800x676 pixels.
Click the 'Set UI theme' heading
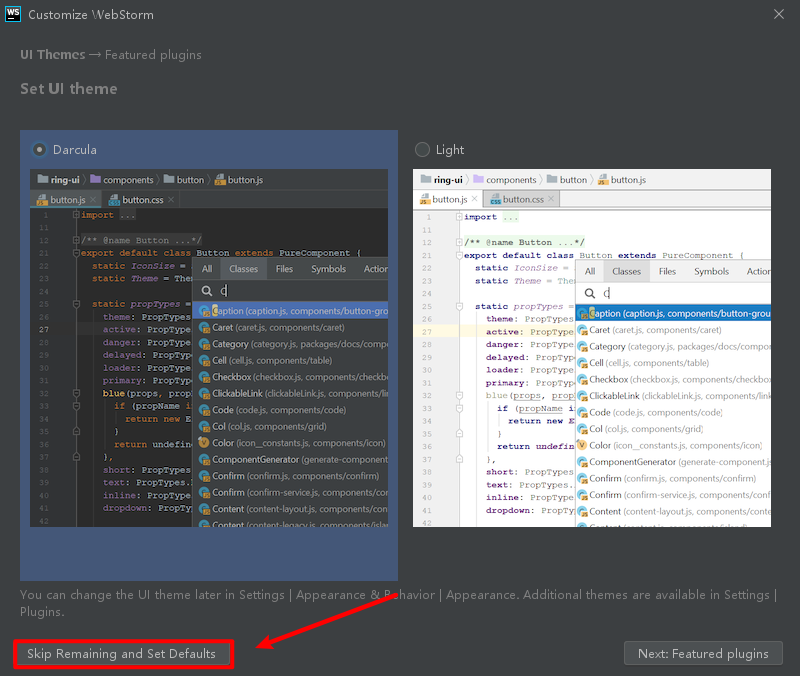click(x=69, y=89)
